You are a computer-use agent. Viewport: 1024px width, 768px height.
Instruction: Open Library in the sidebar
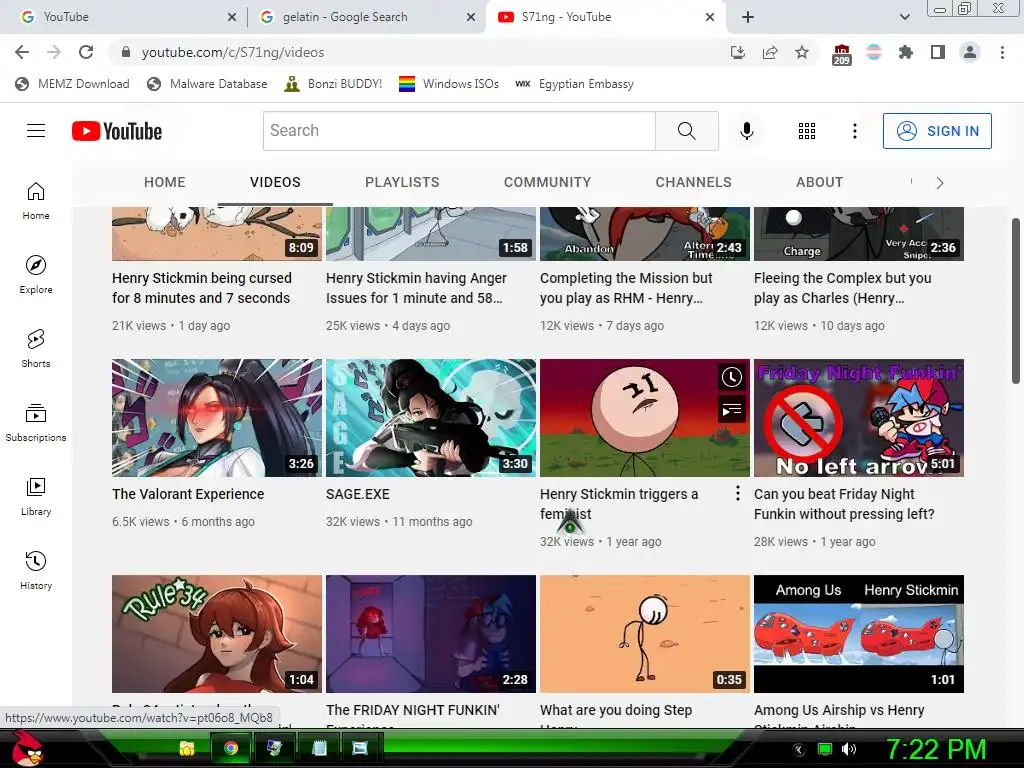(36, 496)
